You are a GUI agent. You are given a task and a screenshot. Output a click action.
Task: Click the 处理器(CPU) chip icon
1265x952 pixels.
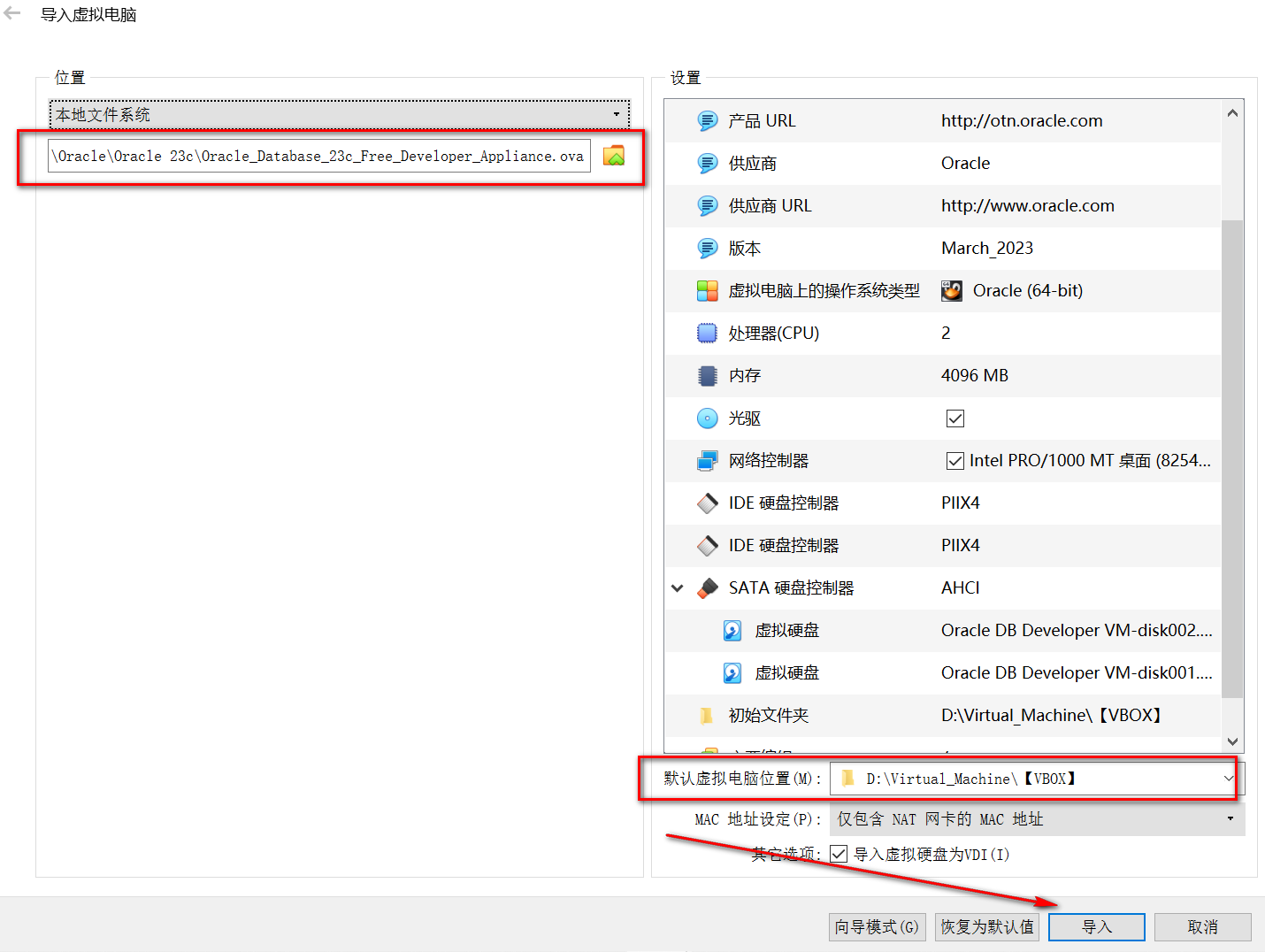(708, 334)
